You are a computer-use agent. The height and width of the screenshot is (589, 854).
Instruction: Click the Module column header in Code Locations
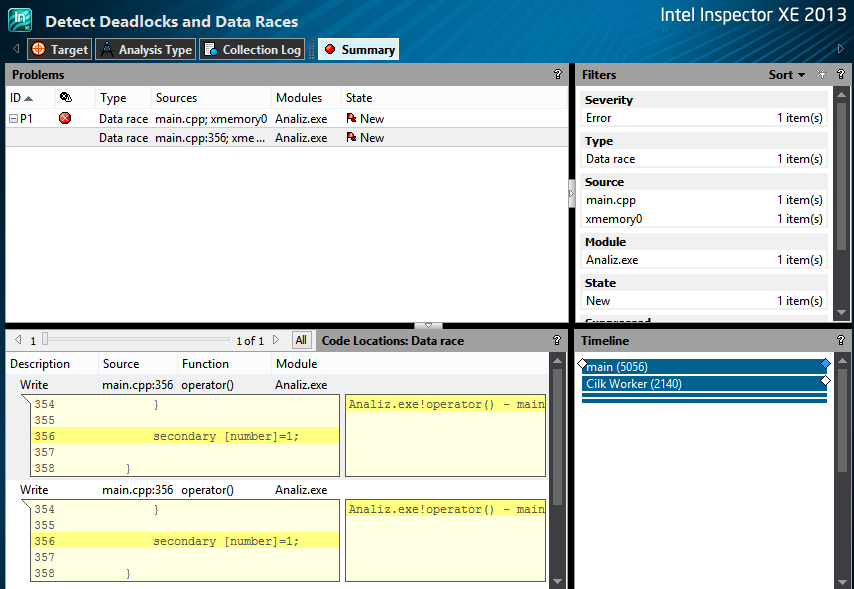tap(410, 364)
